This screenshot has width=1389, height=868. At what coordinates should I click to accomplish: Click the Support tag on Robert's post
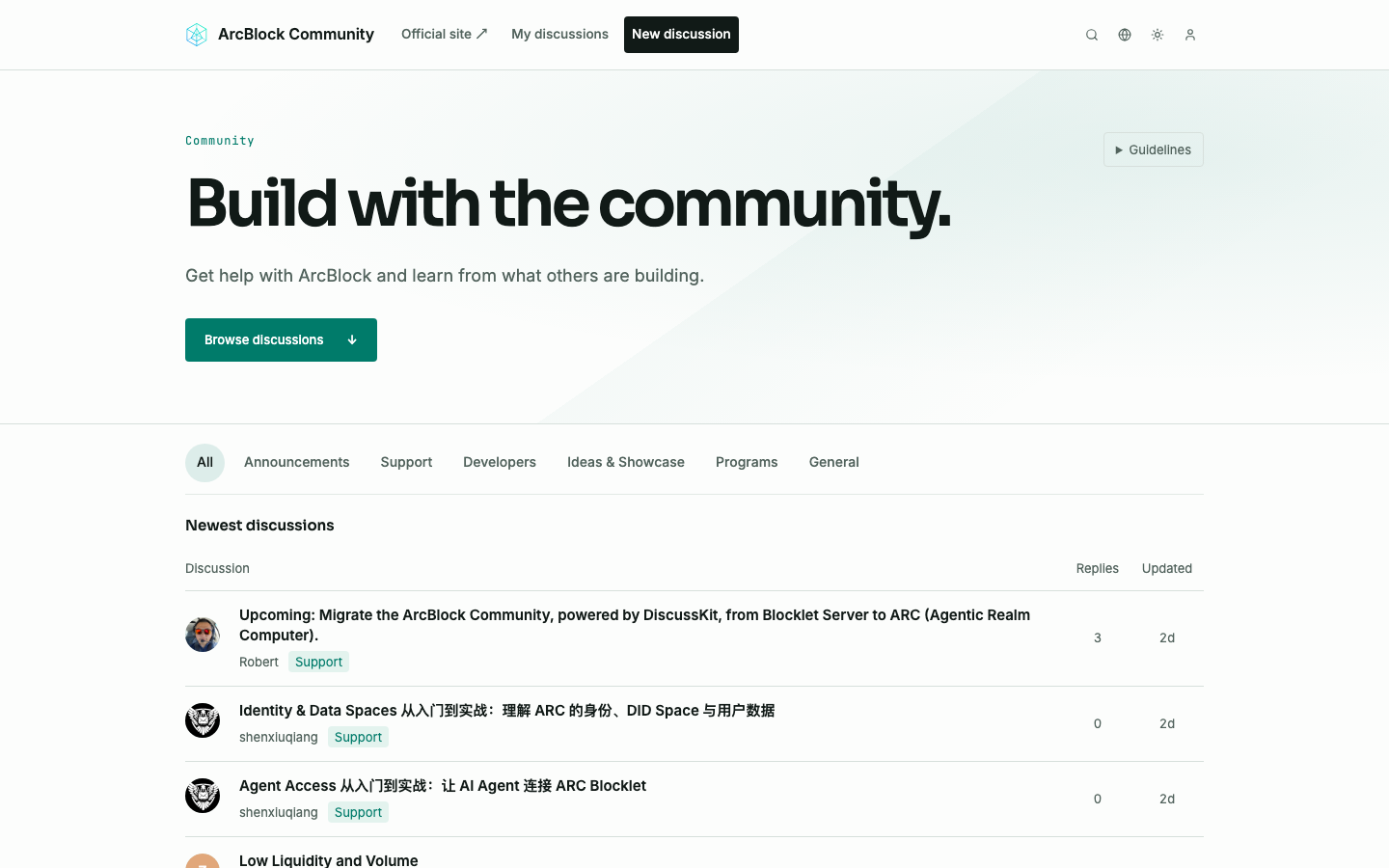[318, 662]
